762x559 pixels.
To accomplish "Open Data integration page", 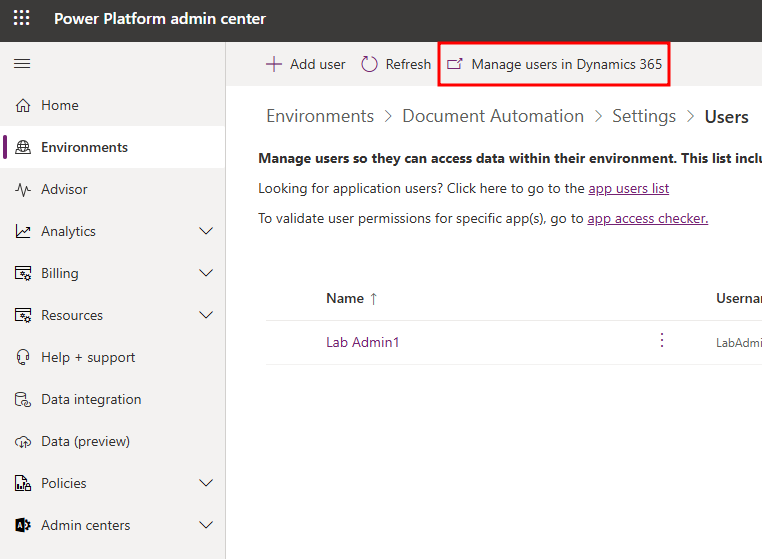I will pos(113,400).
